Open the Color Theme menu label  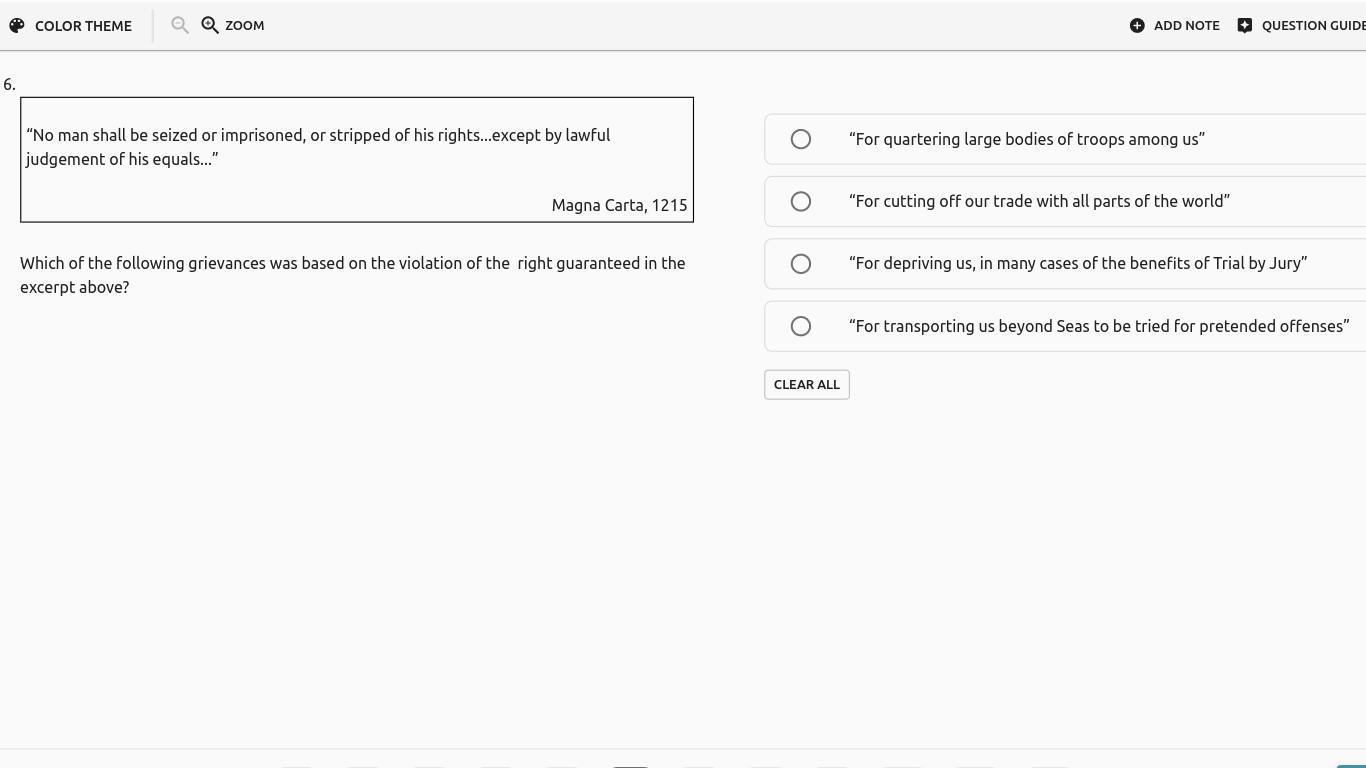pyautogui.click(x=83, y=26)
